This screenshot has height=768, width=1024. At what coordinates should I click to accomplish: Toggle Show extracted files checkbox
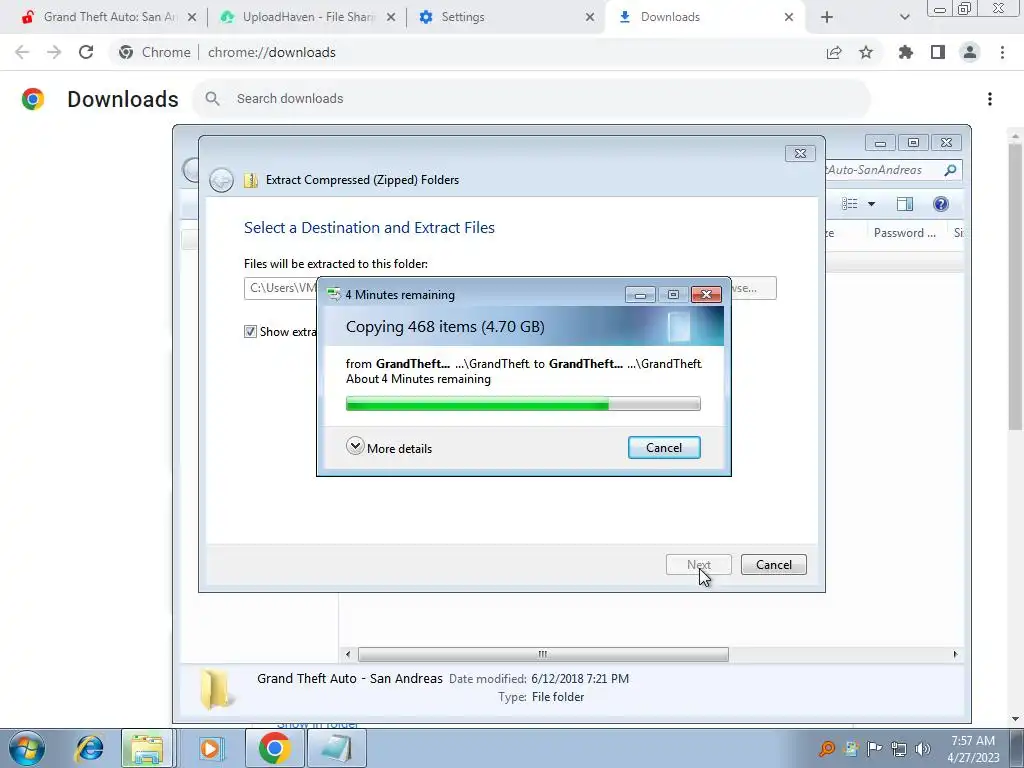point(250,332)
